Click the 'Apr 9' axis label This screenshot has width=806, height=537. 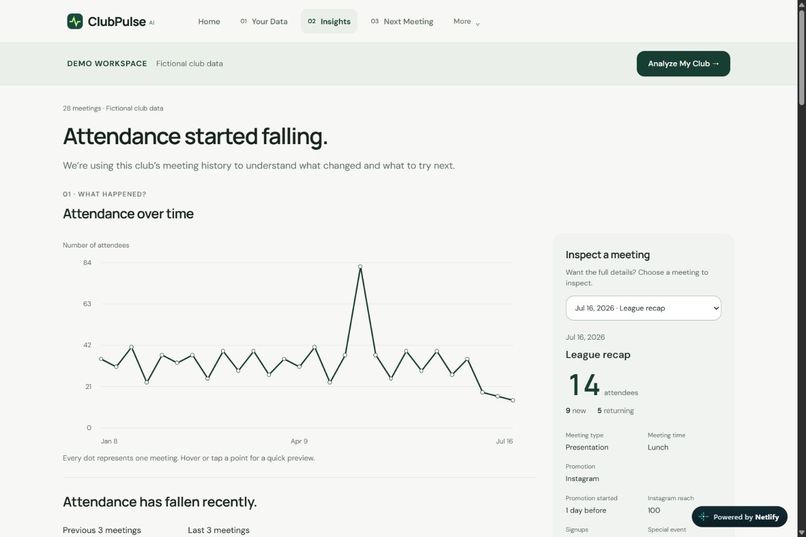(299, 441)
